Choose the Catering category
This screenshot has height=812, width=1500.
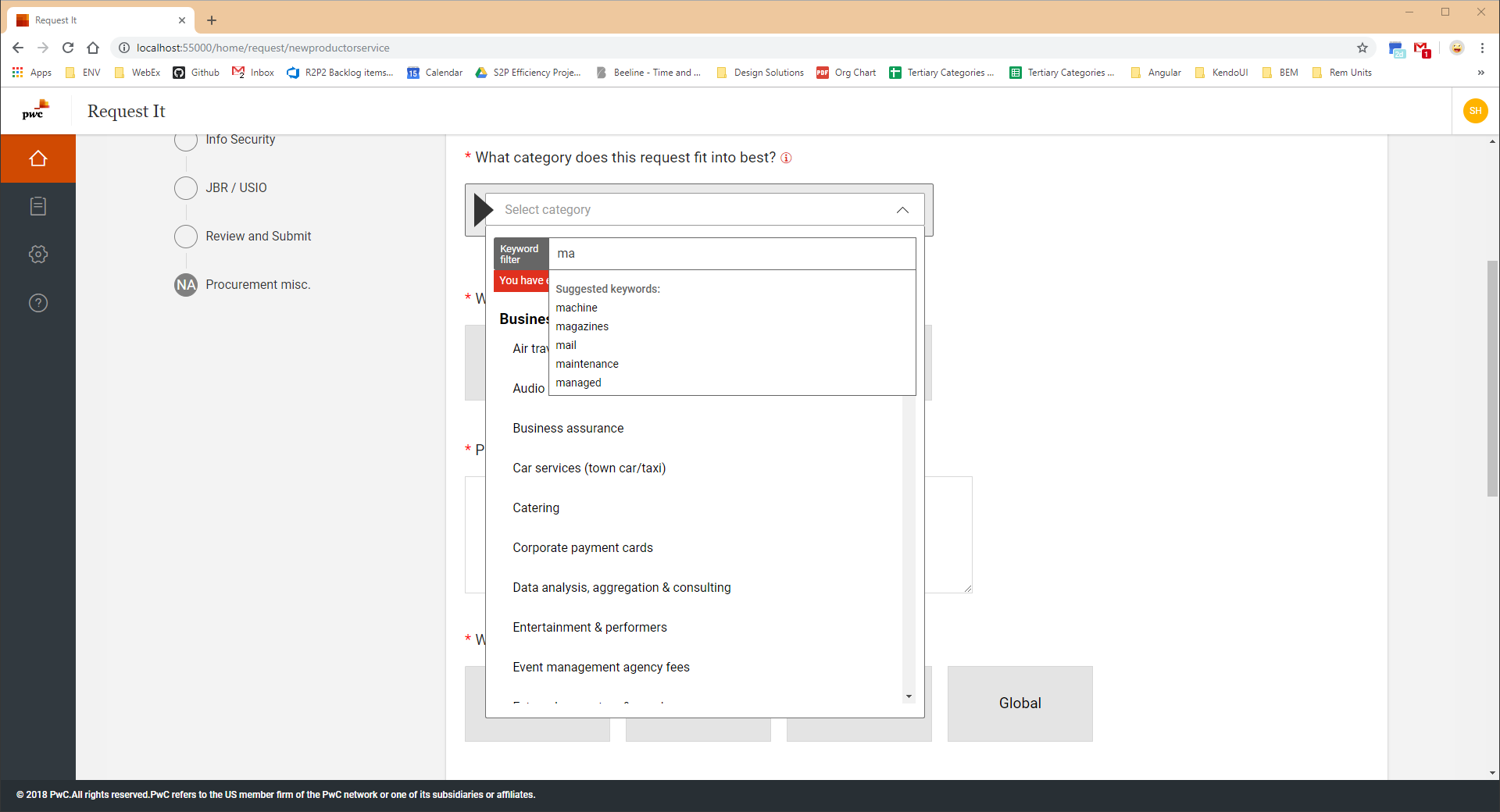point(536,507)
